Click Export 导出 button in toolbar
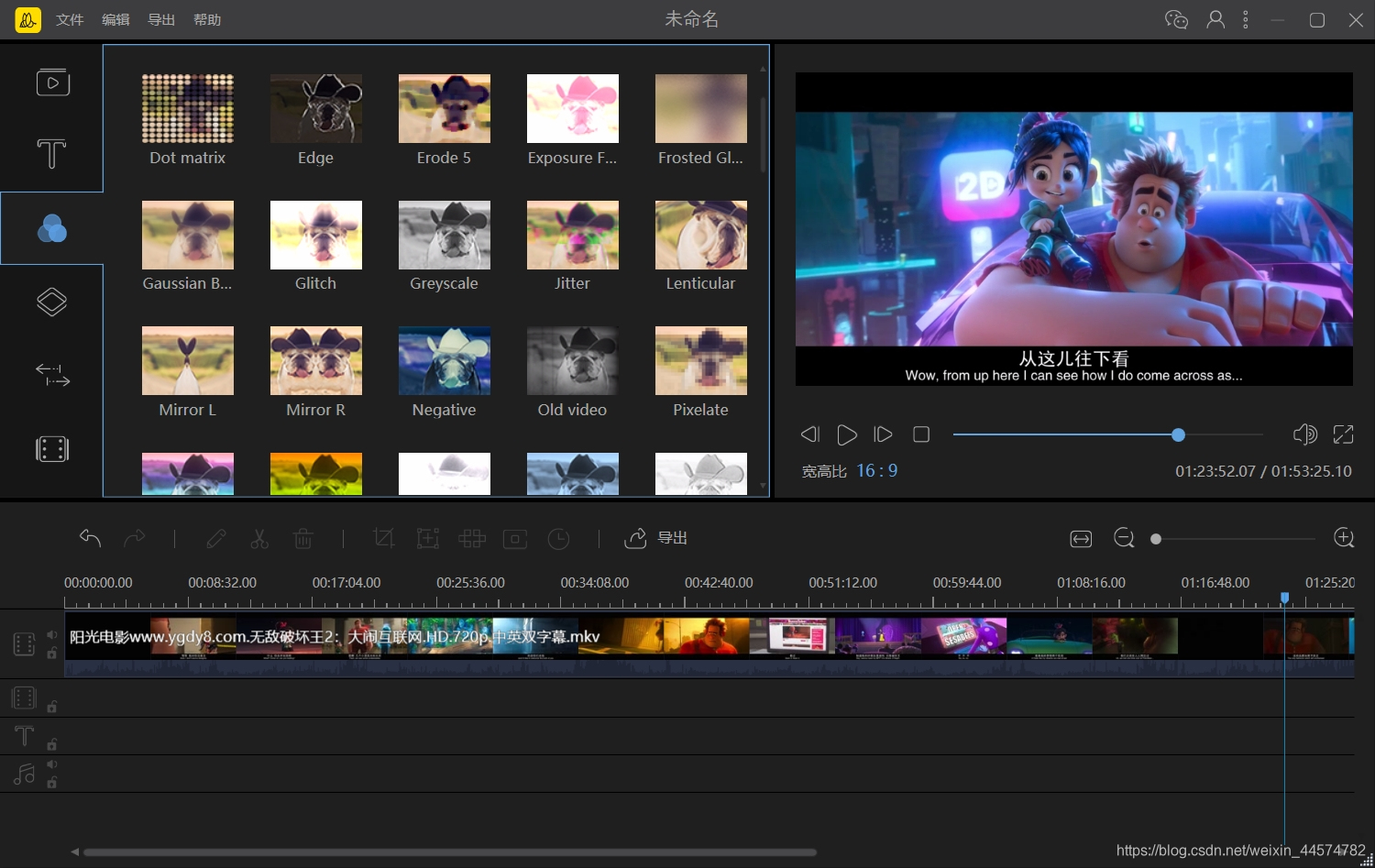Viewport: 1375px width, 868px height. click(655, 538)
